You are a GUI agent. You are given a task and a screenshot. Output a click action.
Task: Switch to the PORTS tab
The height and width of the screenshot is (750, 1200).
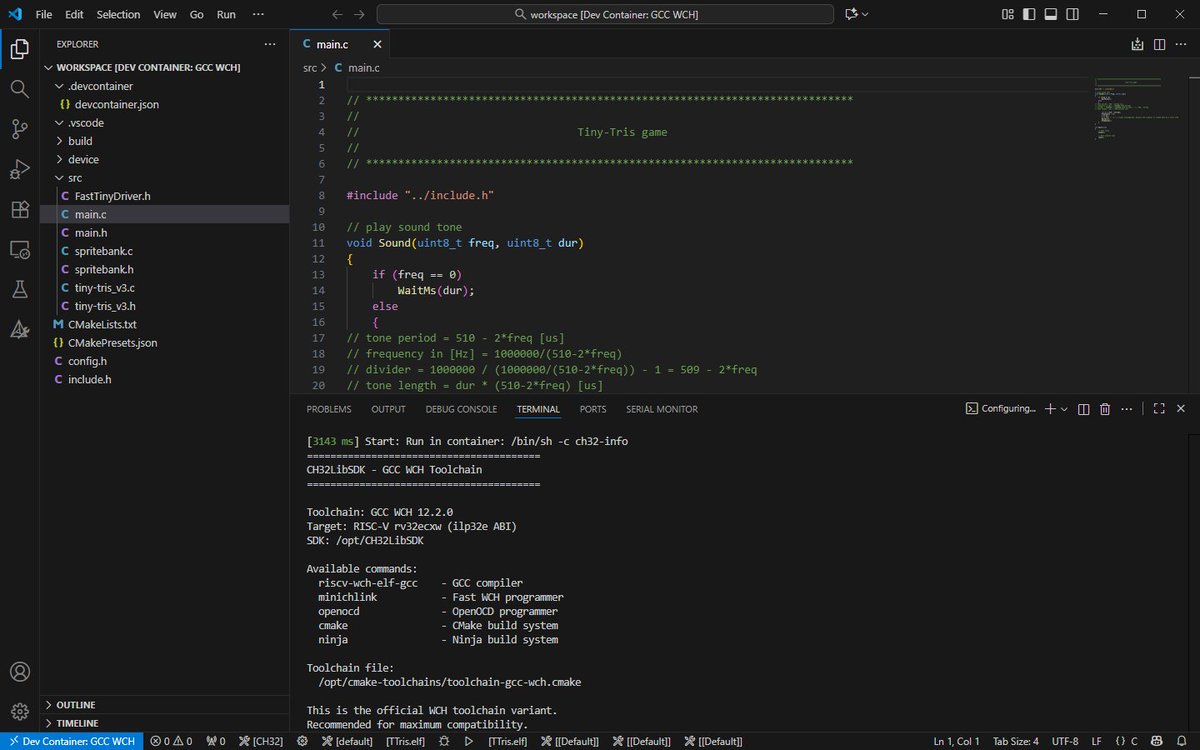click(x=593, y=409)
